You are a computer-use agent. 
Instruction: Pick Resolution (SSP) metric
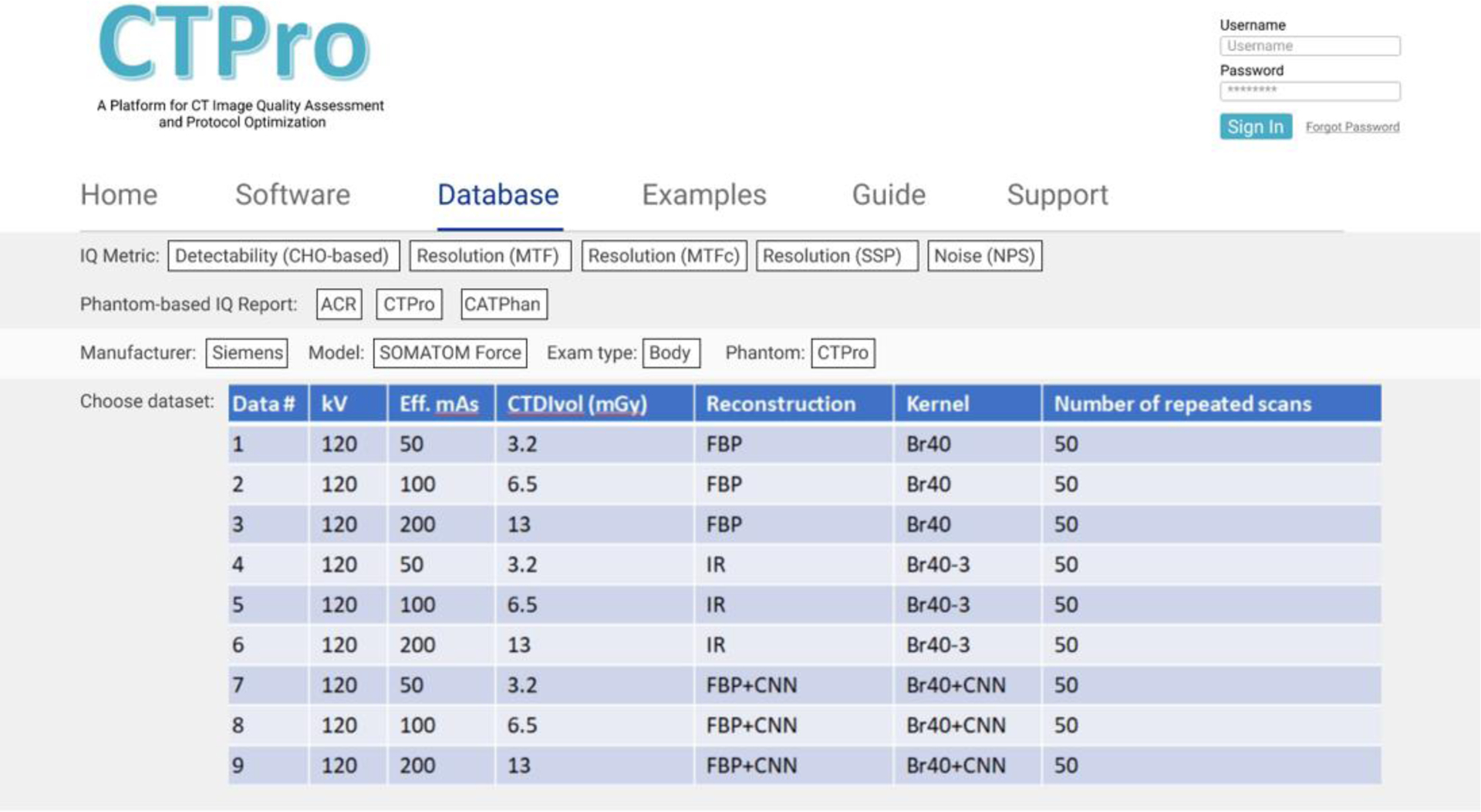pyautogui.click(x=837, y=256)
